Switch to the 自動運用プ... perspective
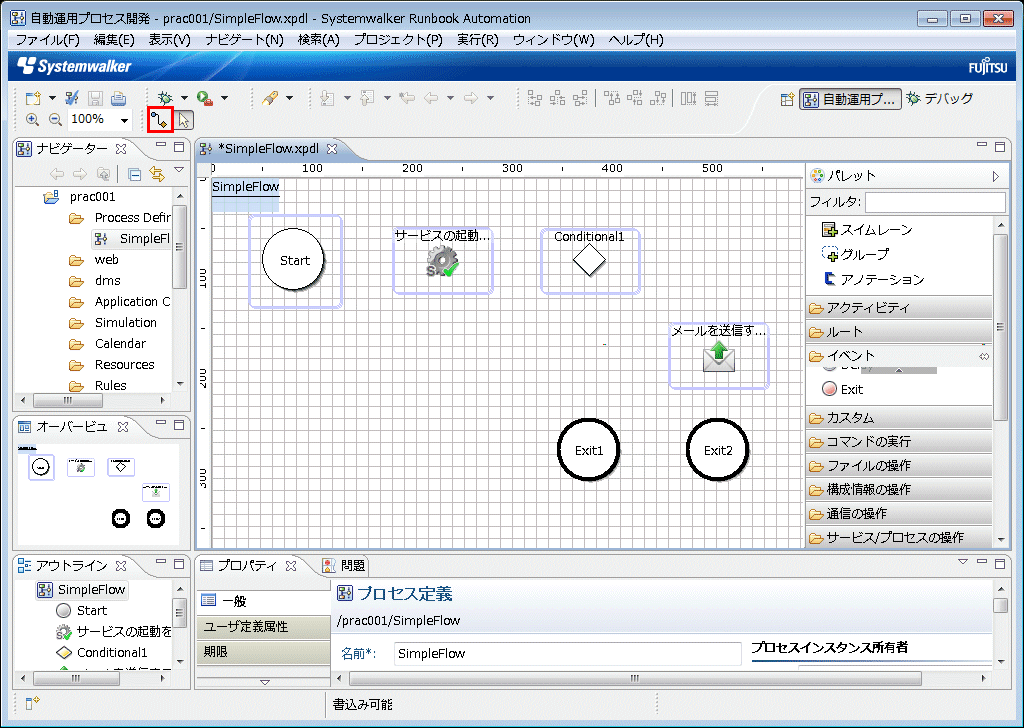The width and height of the screenshot is (1024, 728). click(850, 99)
